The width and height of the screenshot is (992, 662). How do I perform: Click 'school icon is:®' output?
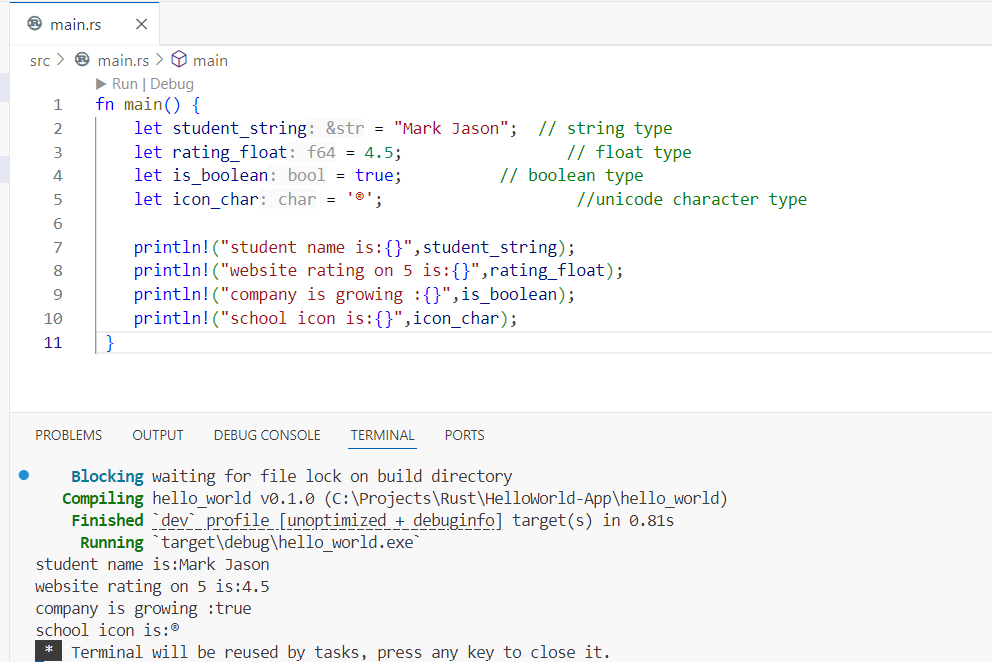[x=108, y=630]
